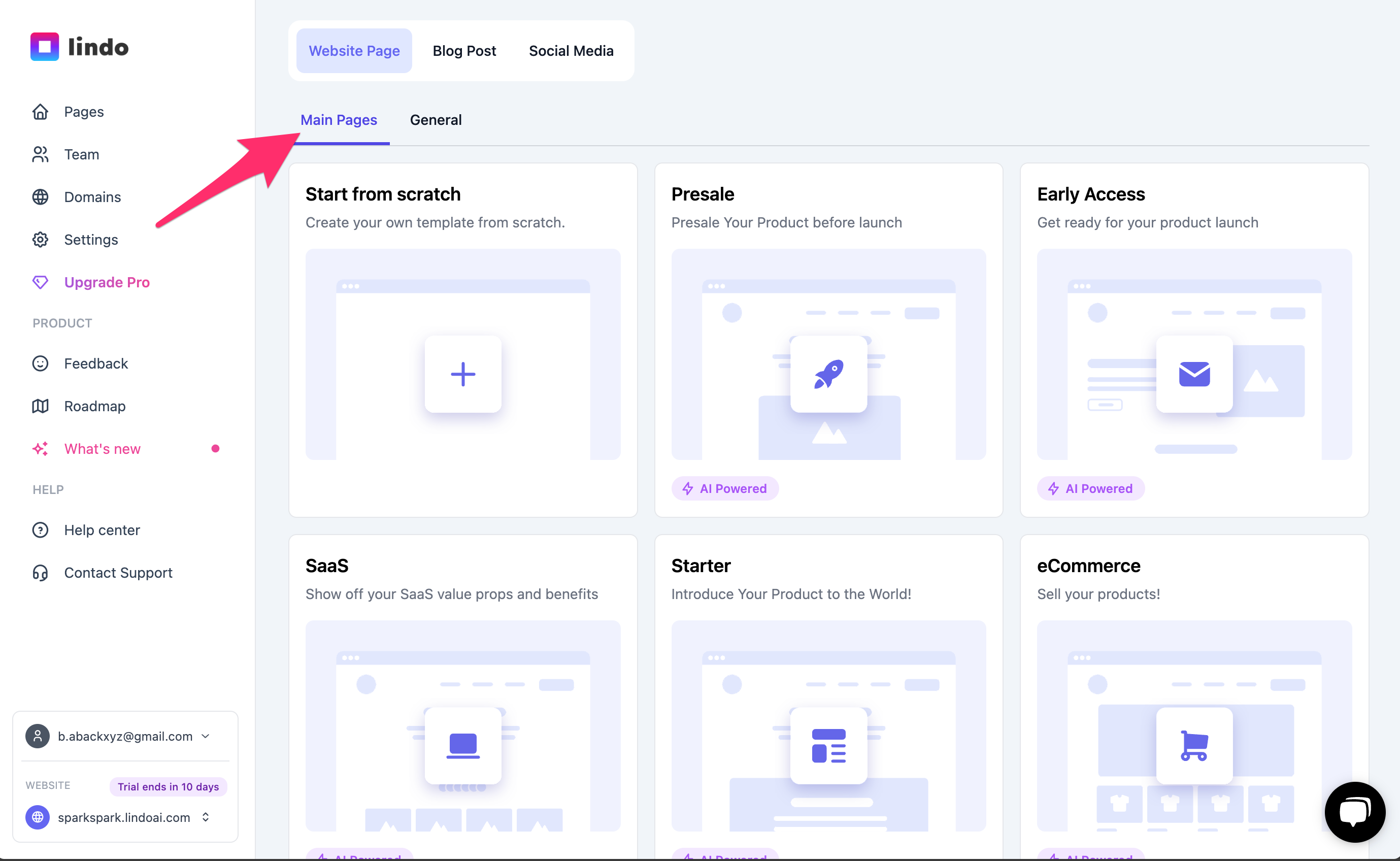Click the "eCommerce" card title

tap(1088, 566)
